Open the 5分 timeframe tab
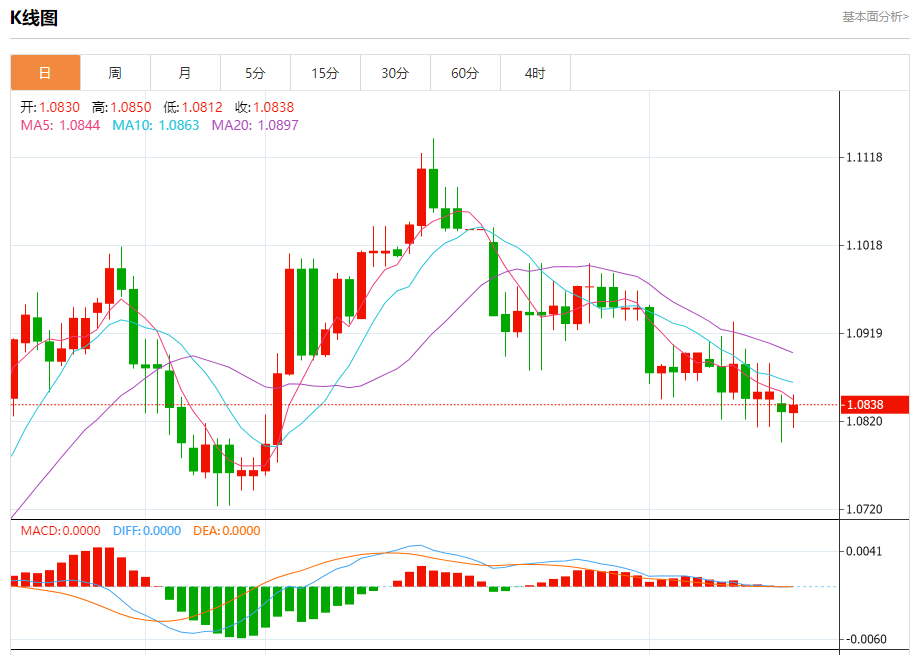Image resolution: width=916 pixels, height=655 pixels. (x=255, y=73)
